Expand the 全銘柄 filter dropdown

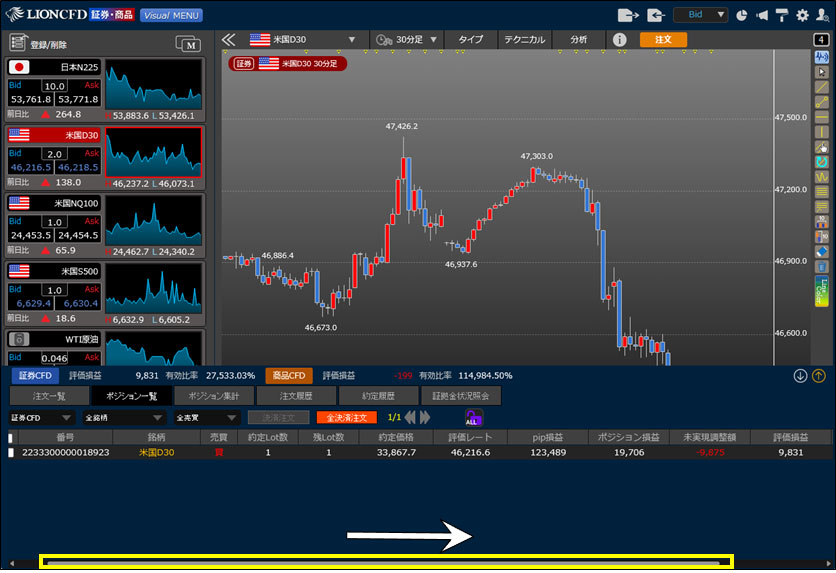[x=122, y=417]
